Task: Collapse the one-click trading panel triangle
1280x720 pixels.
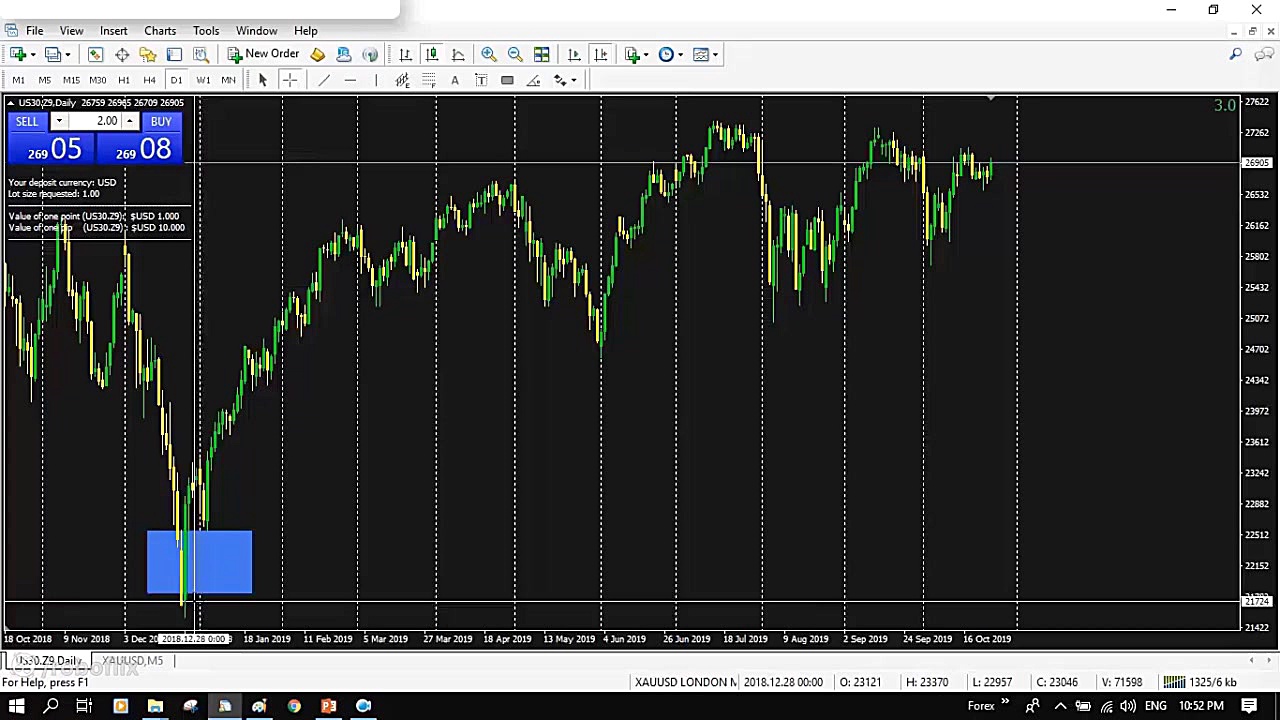Action: coord(11,103)
